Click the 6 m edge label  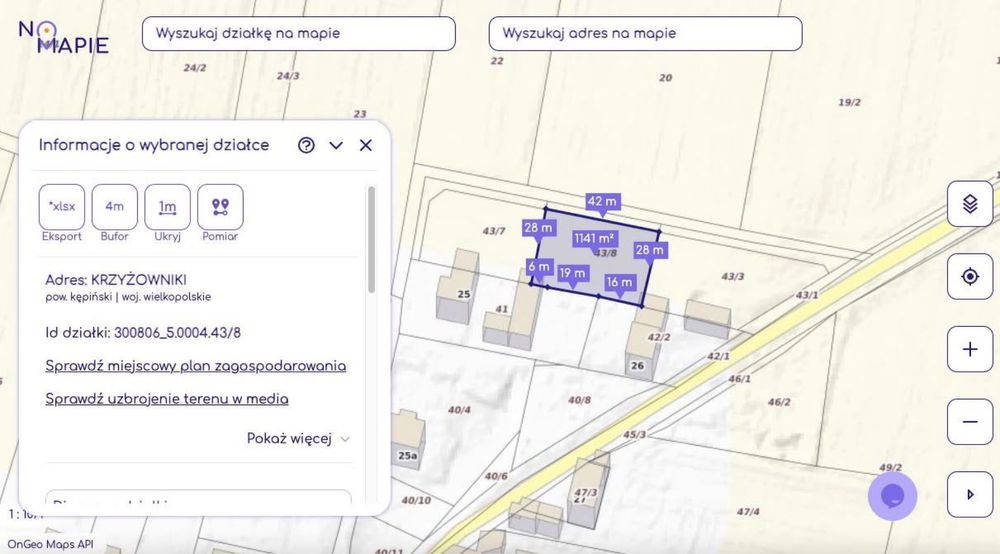(539, 267)
